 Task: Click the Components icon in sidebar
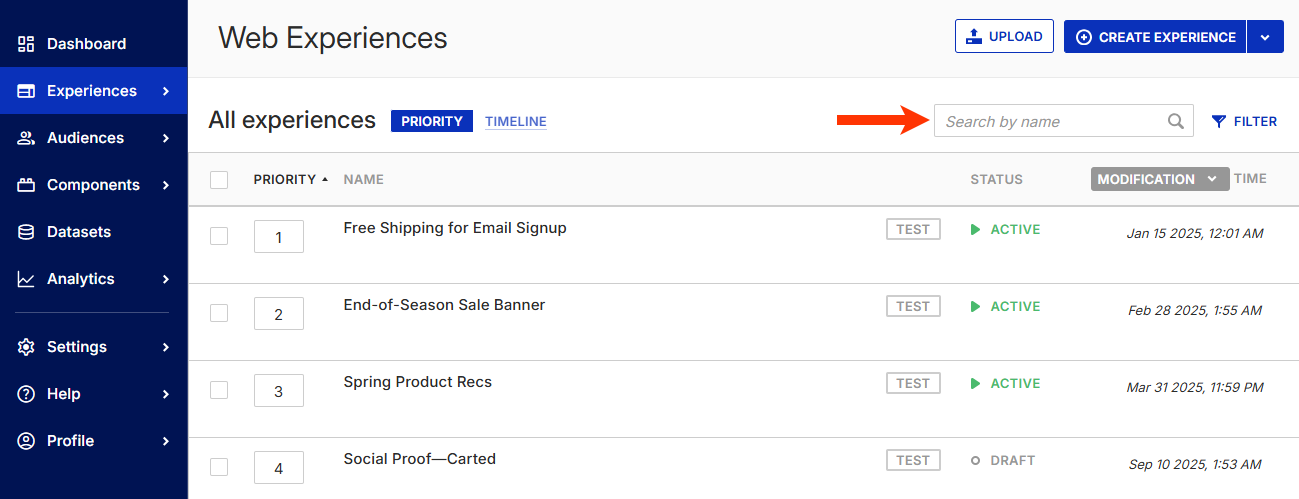(27, 185)
